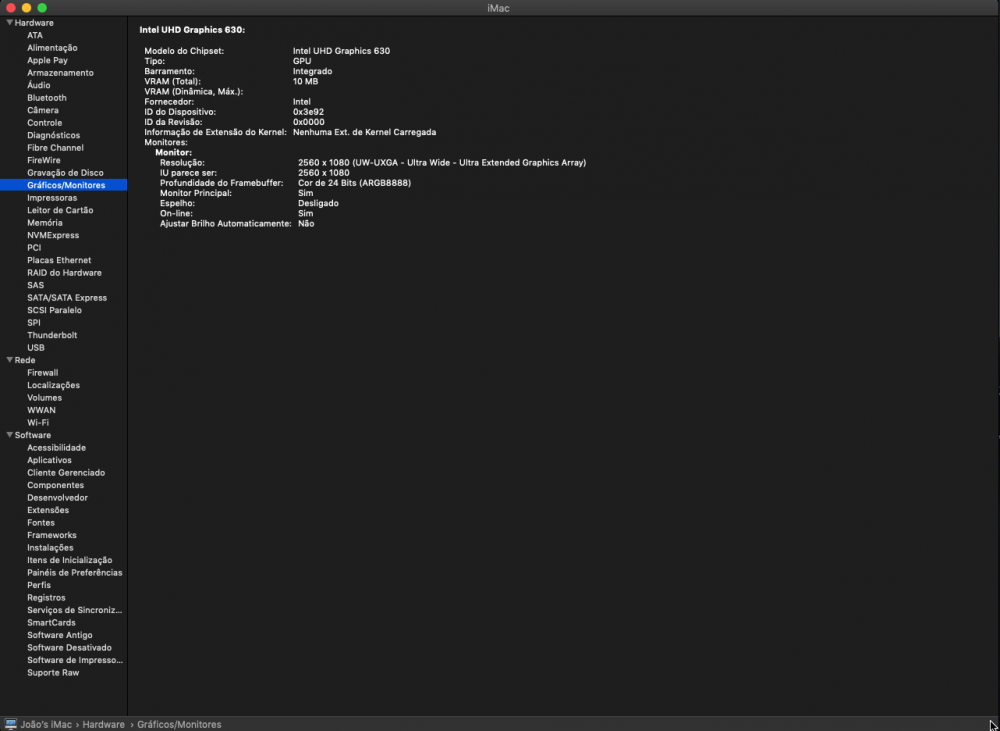Select Registros in the sidebar
This screenshot has width=1000, height=731.
(x=46, y=598)
